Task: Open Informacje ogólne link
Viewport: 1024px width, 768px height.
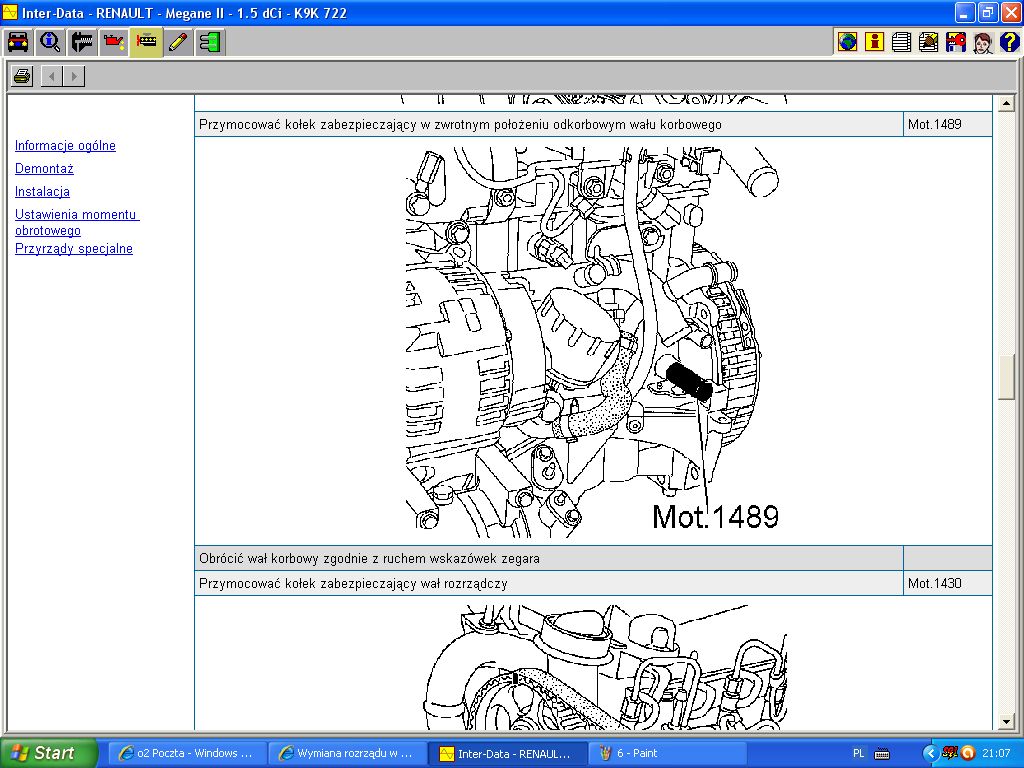Action: coord(65,146)
